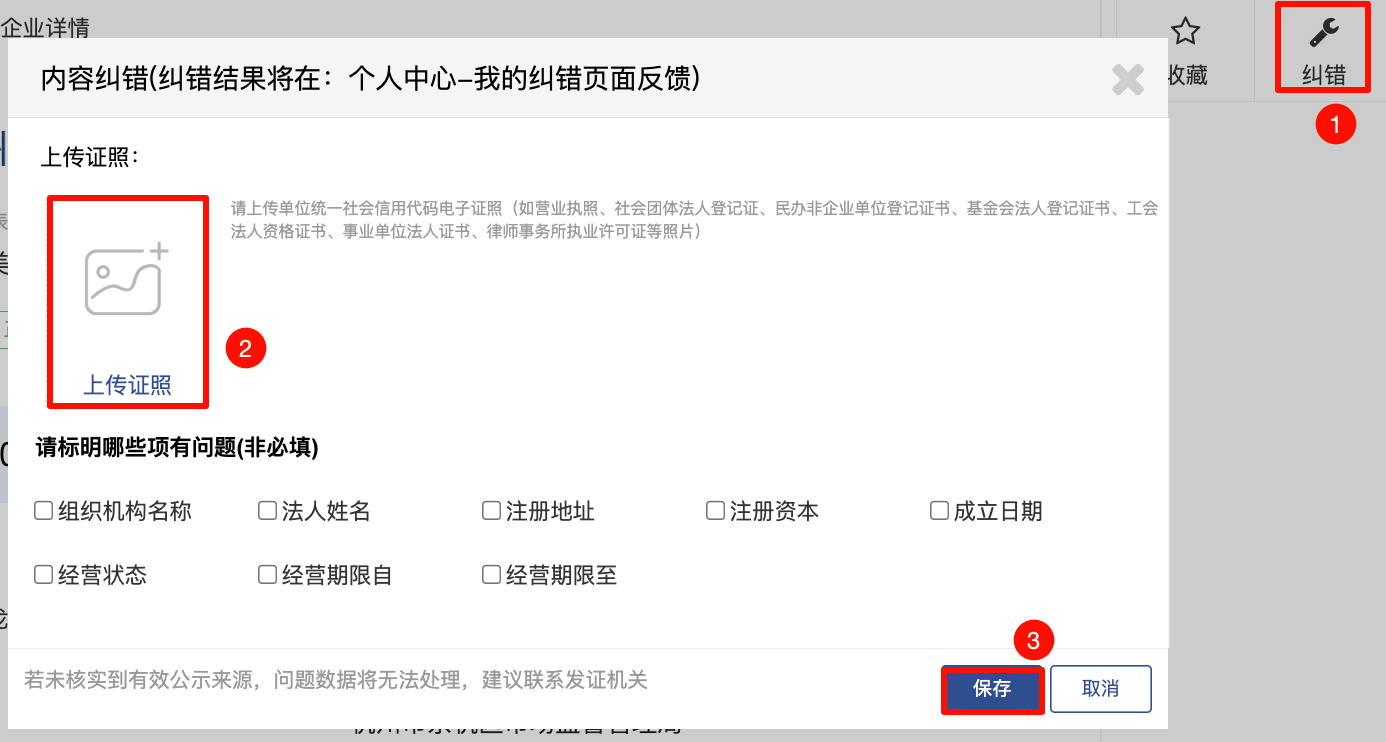Select the 注册资本 checkbox

tap(716, 511)
